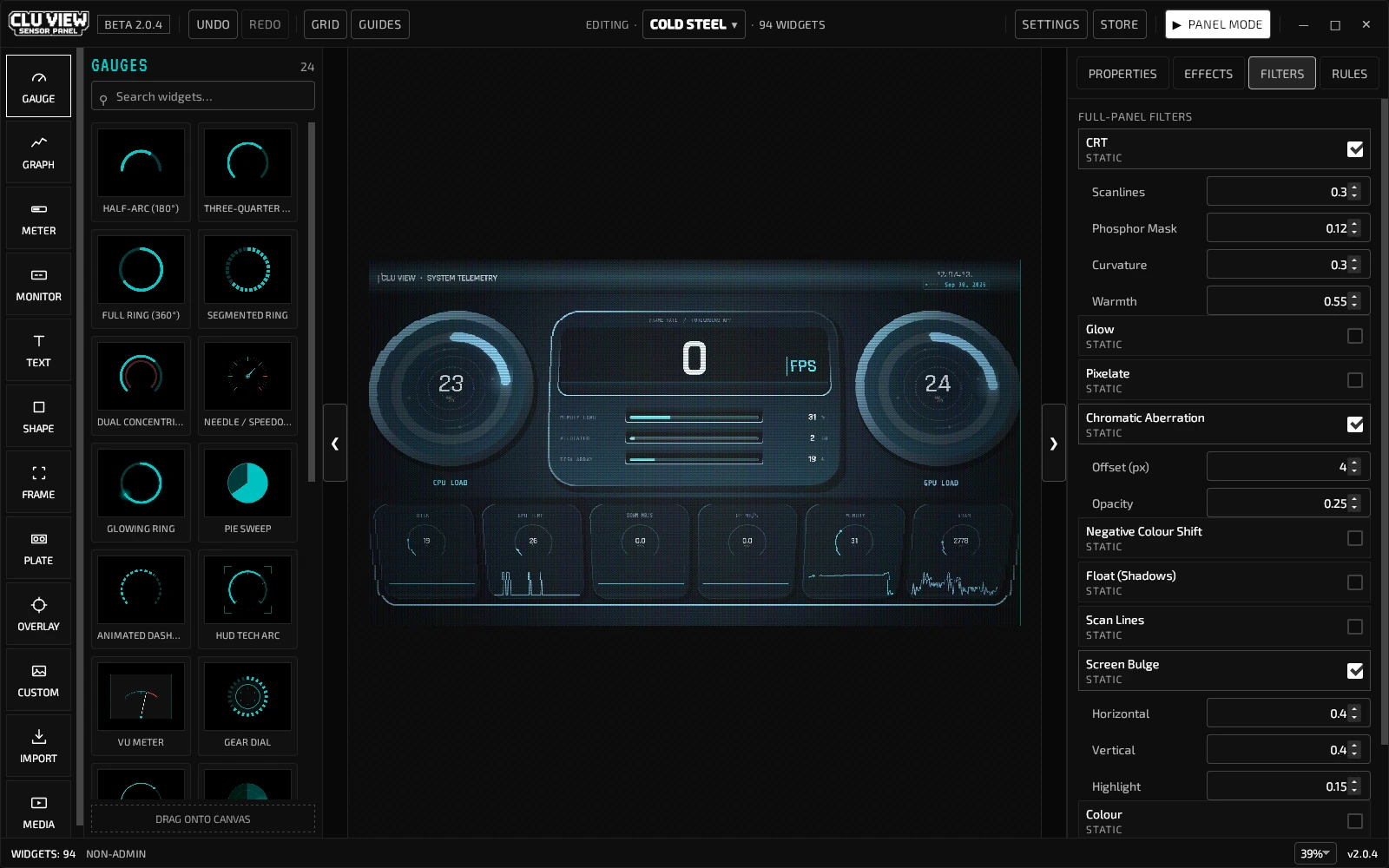Click the Import sidebar icon
Image resolution: width=1389 pixels, height=868 pixels.
tap(38, 746)
